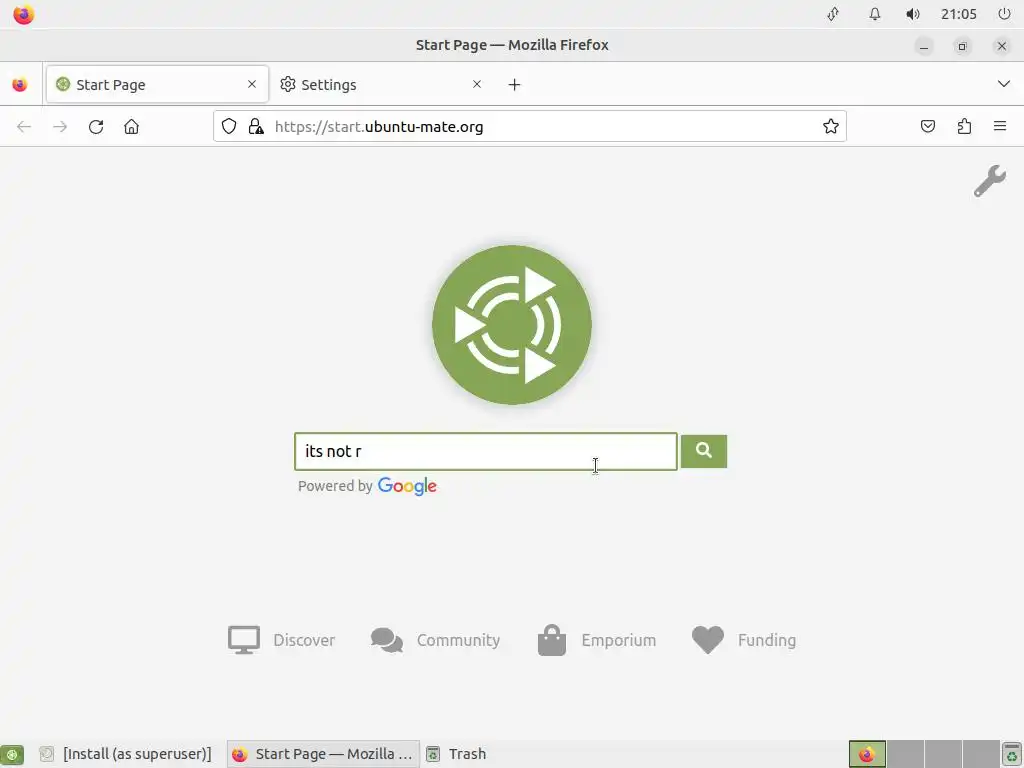The image size is (1024, 768).
Task: Open the notifications bell in the top panel
Action: [x=874, y=14]
